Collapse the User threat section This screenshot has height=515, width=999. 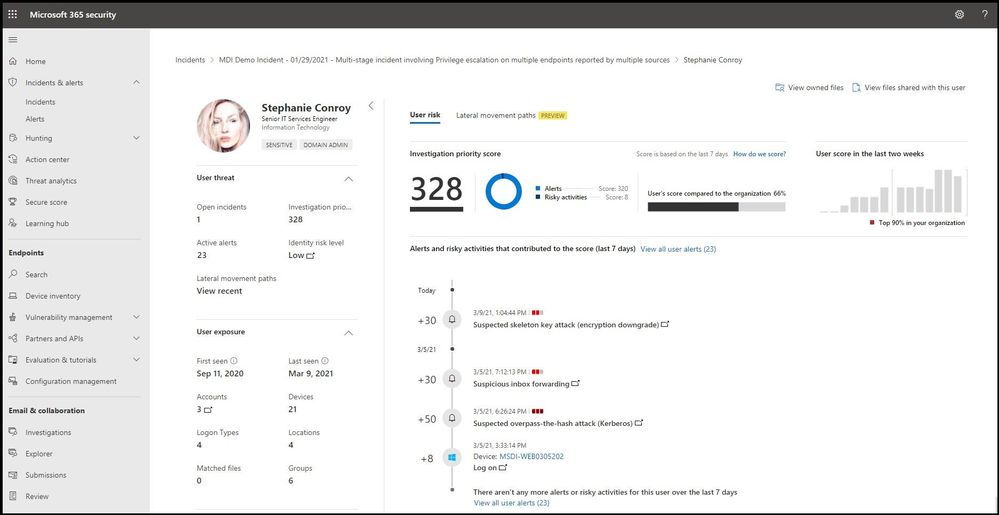(x=349, y=179)
